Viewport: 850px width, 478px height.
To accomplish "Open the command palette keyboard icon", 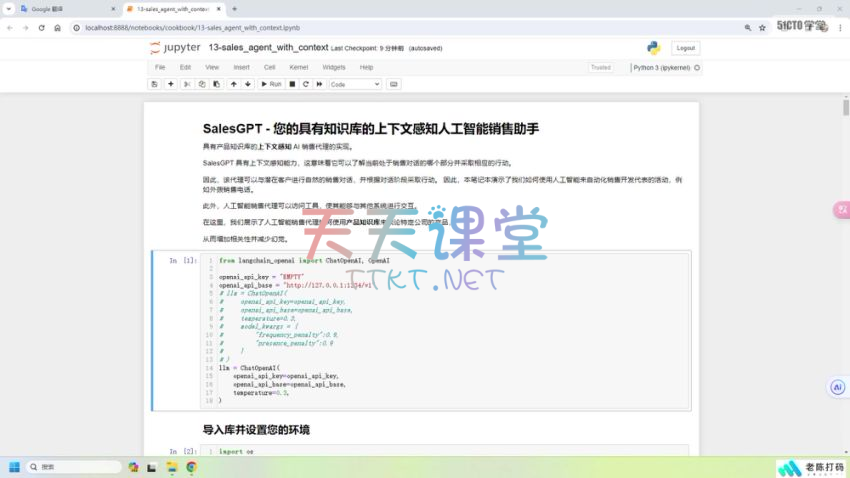I will 394,84.
